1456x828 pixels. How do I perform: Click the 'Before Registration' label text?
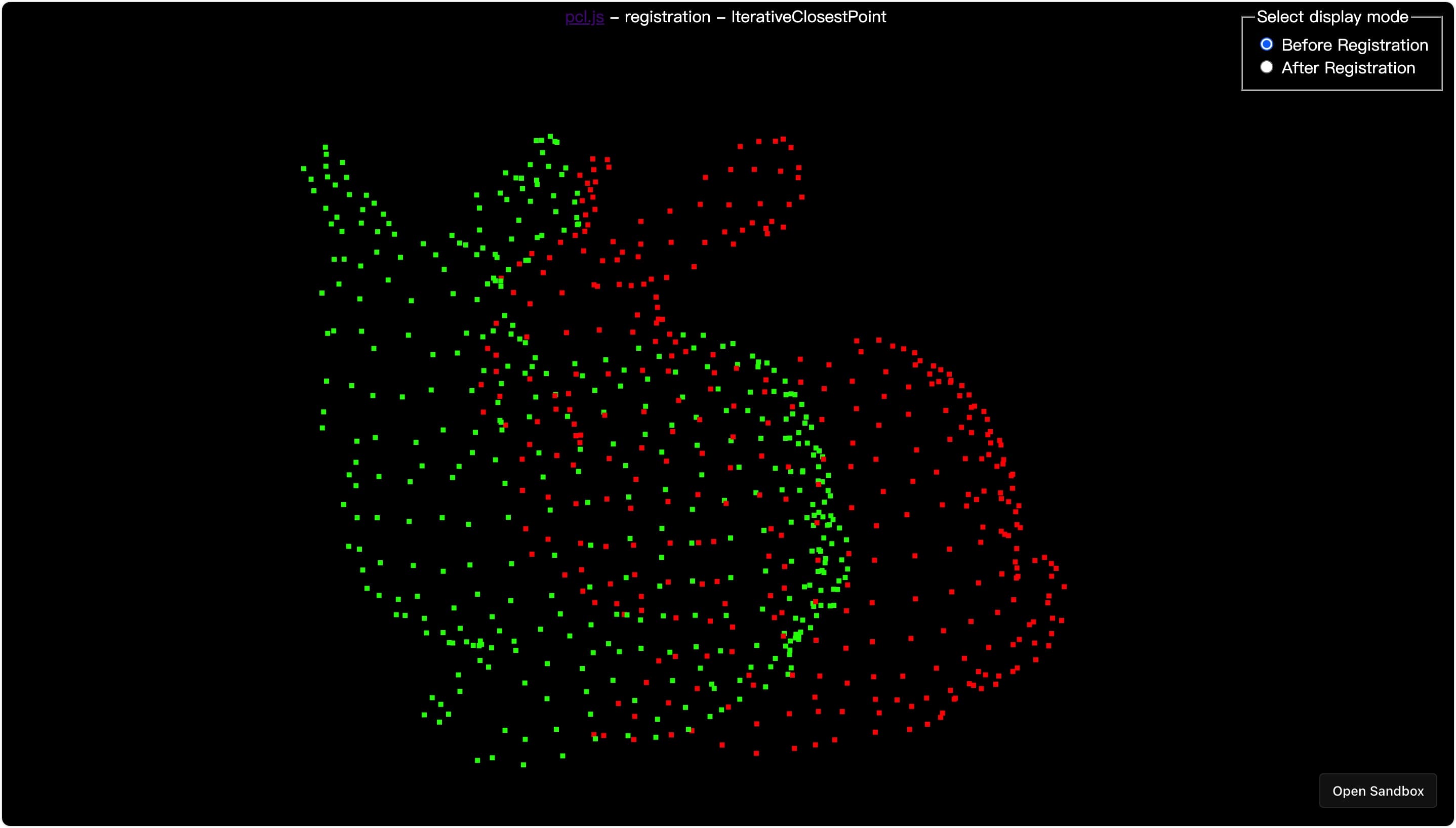[x=1354, y=45]
